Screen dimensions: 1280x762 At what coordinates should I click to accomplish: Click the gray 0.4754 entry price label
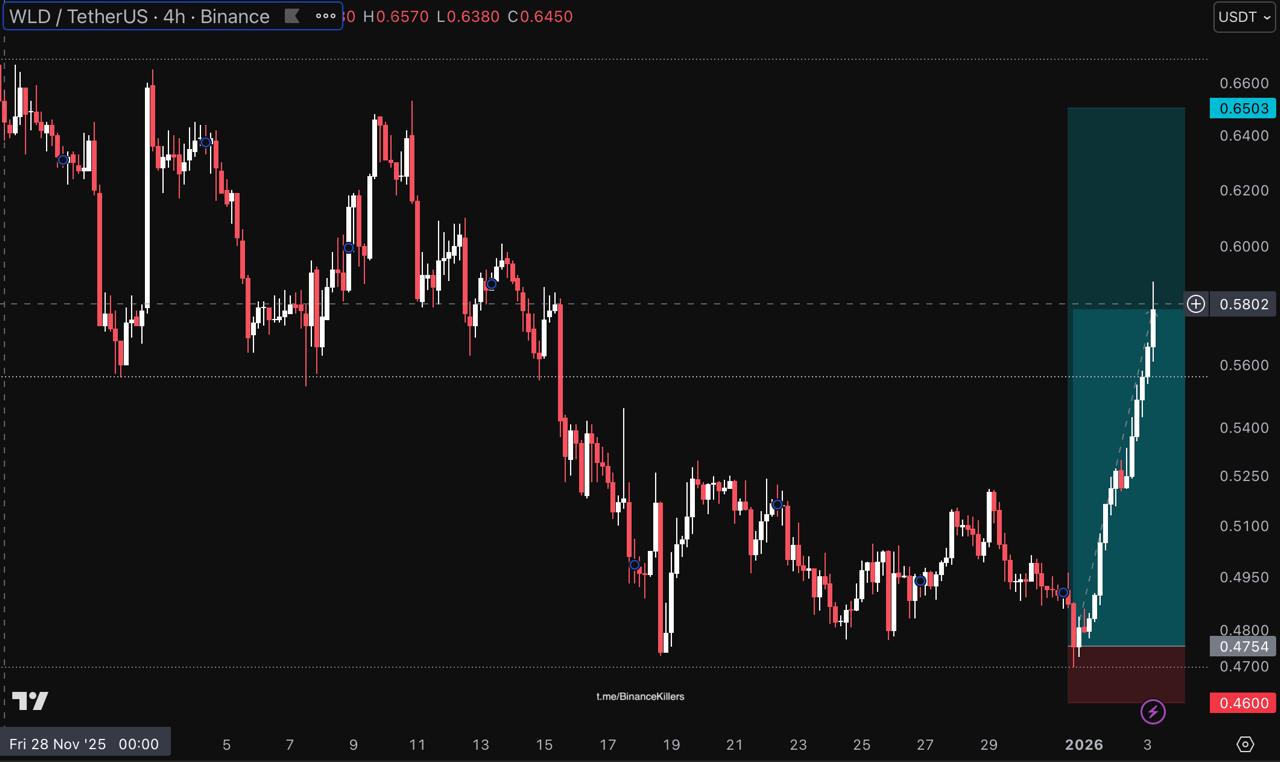[1241, 646]
